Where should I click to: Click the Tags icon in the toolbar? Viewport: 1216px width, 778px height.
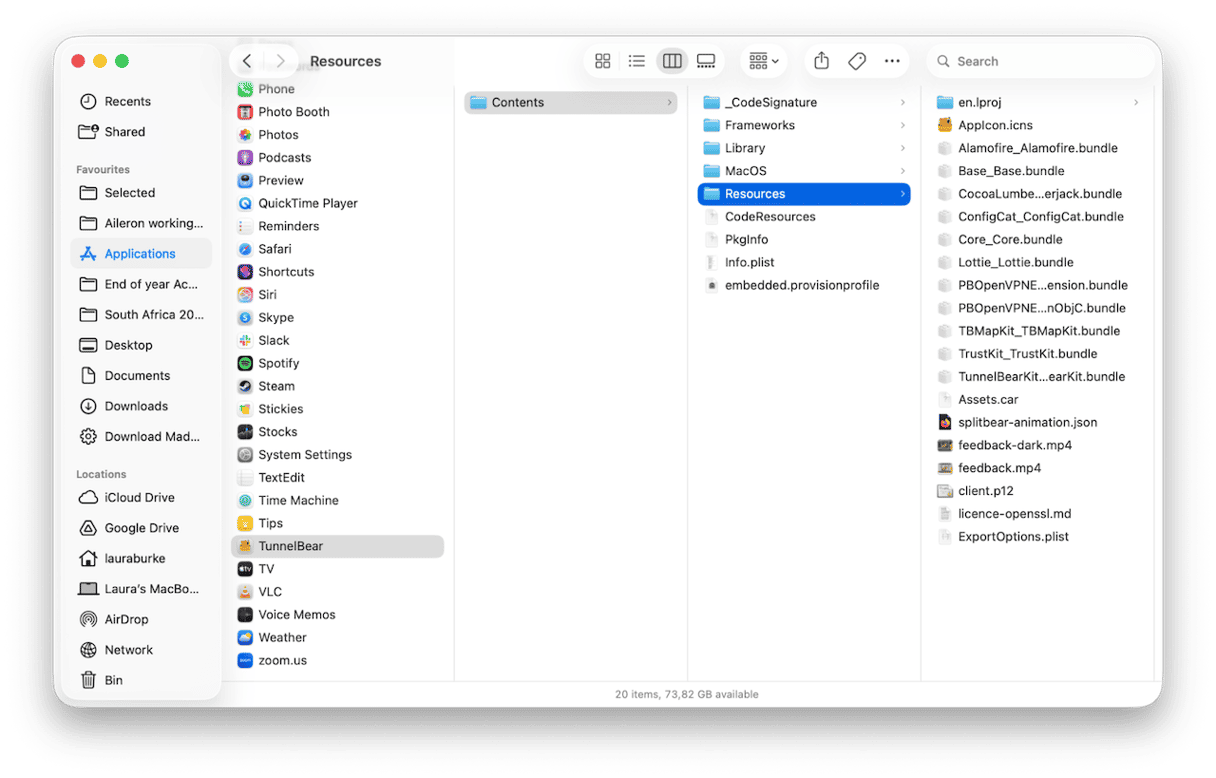point(857,61)
